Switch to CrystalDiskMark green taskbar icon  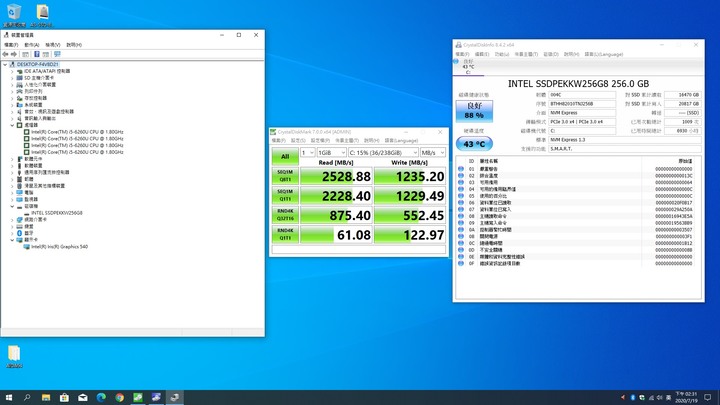click(138, 397)
